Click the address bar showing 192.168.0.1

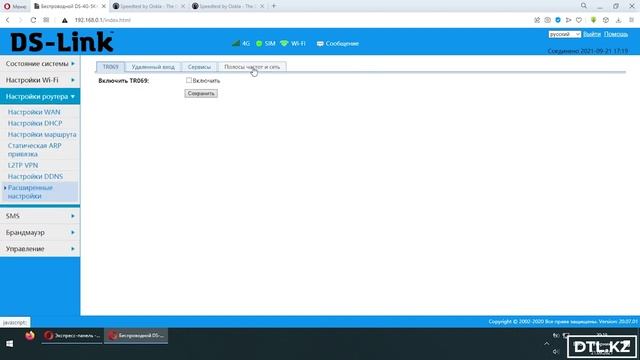click(x=102, y=20)
